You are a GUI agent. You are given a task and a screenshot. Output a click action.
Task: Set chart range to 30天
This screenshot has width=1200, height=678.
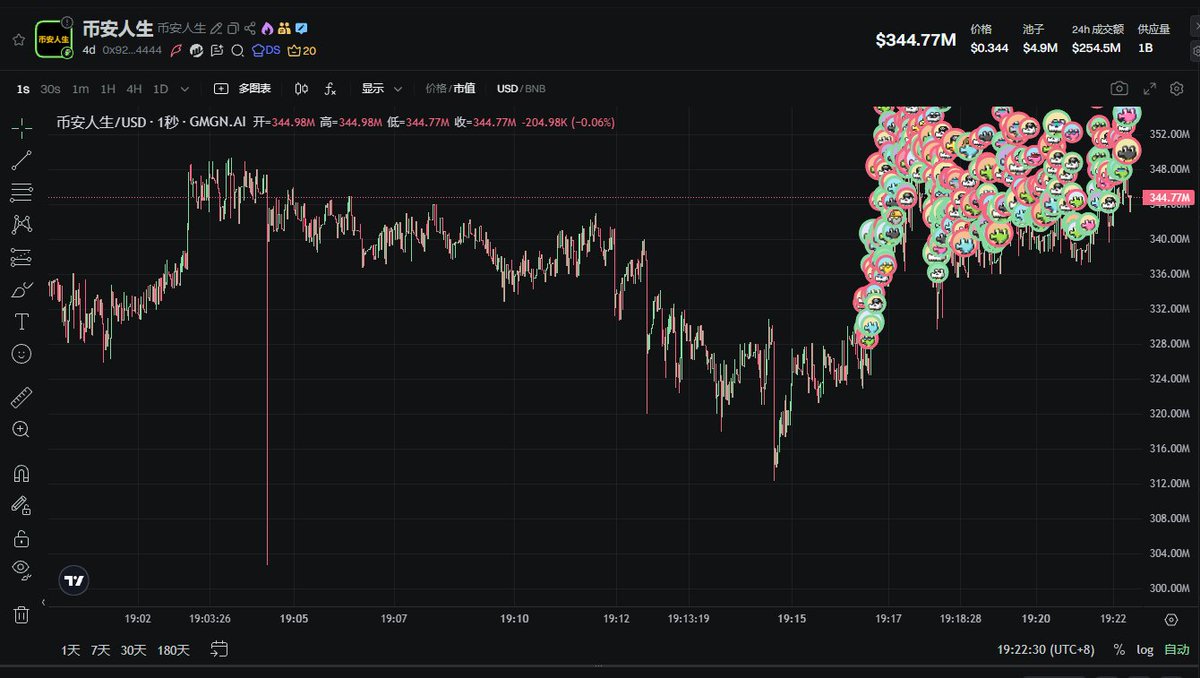point(133,650)
